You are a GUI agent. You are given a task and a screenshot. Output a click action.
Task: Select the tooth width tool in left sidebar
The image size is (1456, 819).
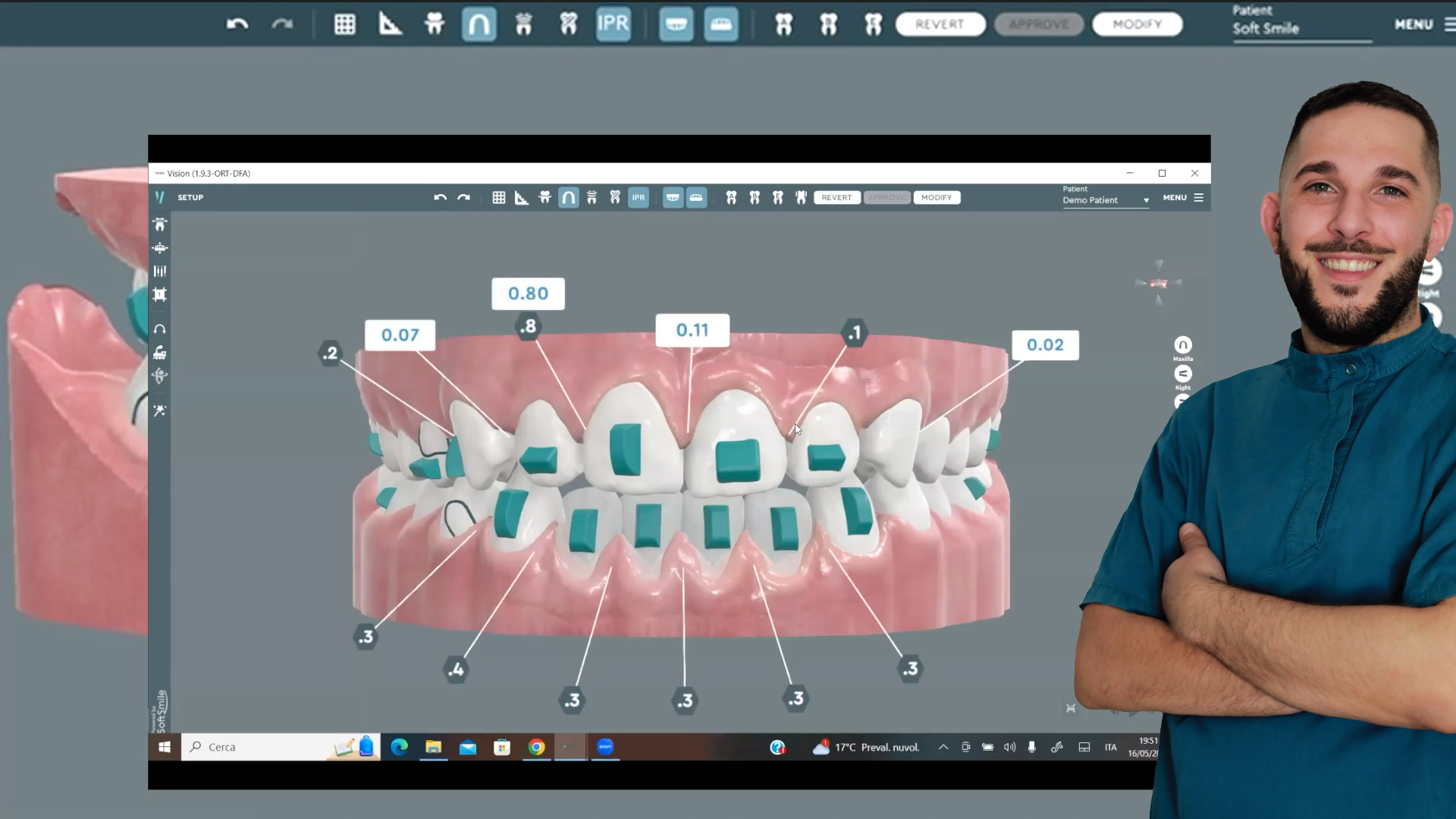pyautogui.click(x=159, y=224)
